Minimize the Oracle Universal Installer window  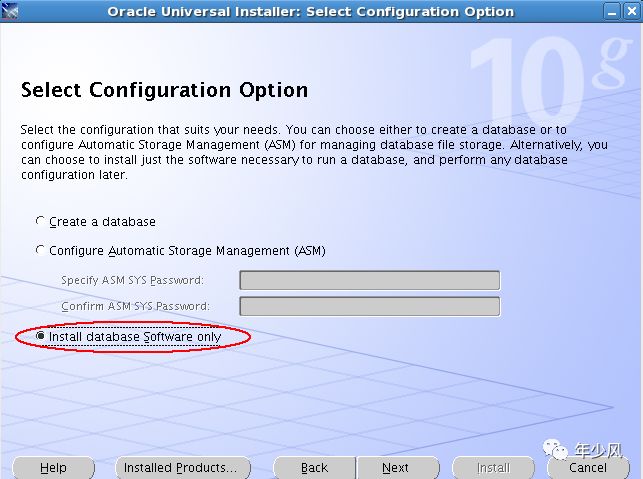[x=613, y=11]
